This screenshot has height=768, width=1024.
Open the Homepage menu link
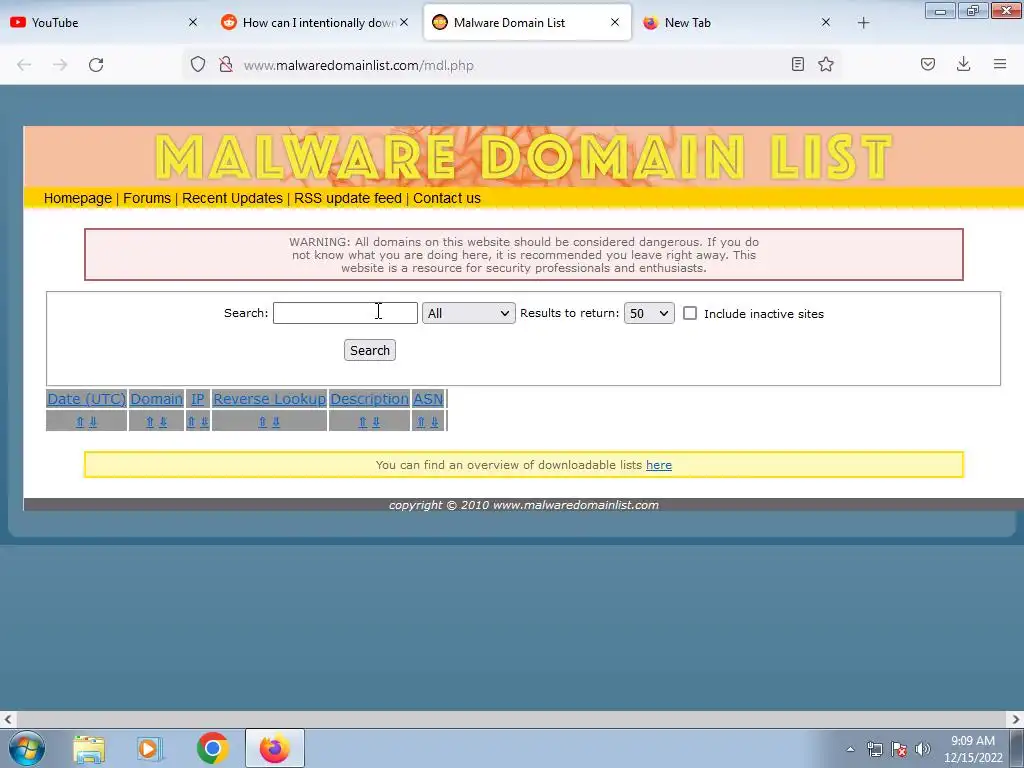pos(78,199)
